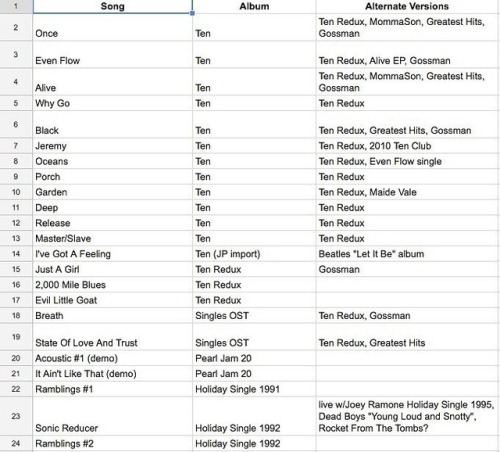Select row number 2 header

(x=16, y=27)
